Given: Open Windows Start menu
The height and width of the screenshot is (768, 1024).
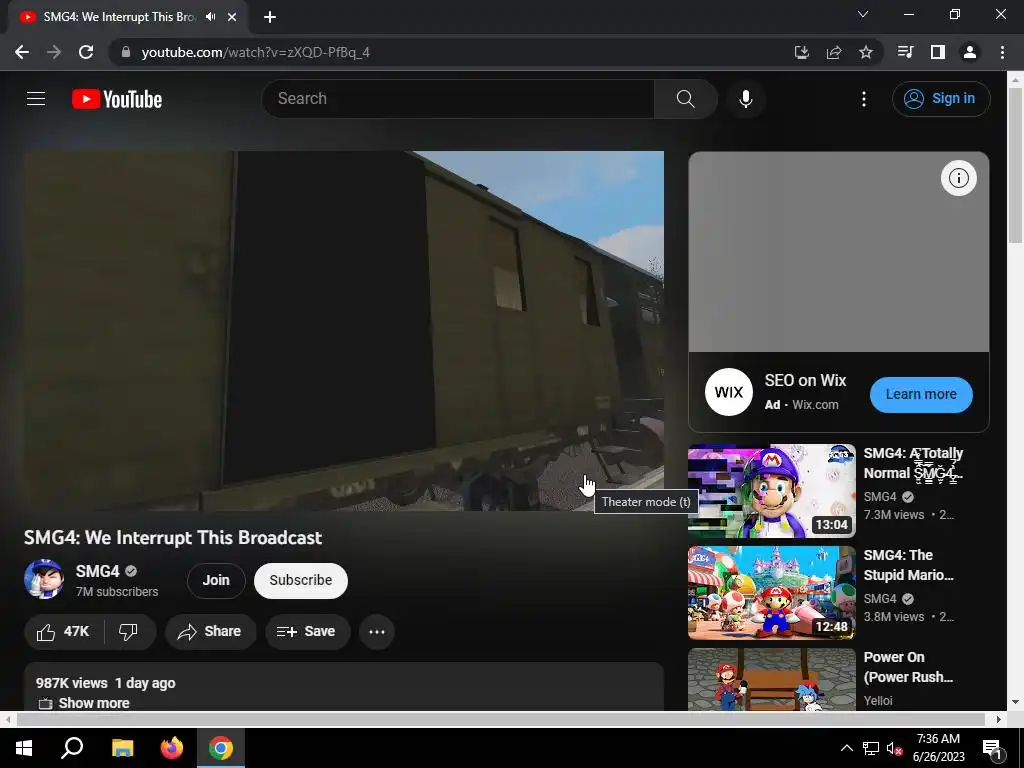Looking at the screenshot, I should click(x=24, y=748).
